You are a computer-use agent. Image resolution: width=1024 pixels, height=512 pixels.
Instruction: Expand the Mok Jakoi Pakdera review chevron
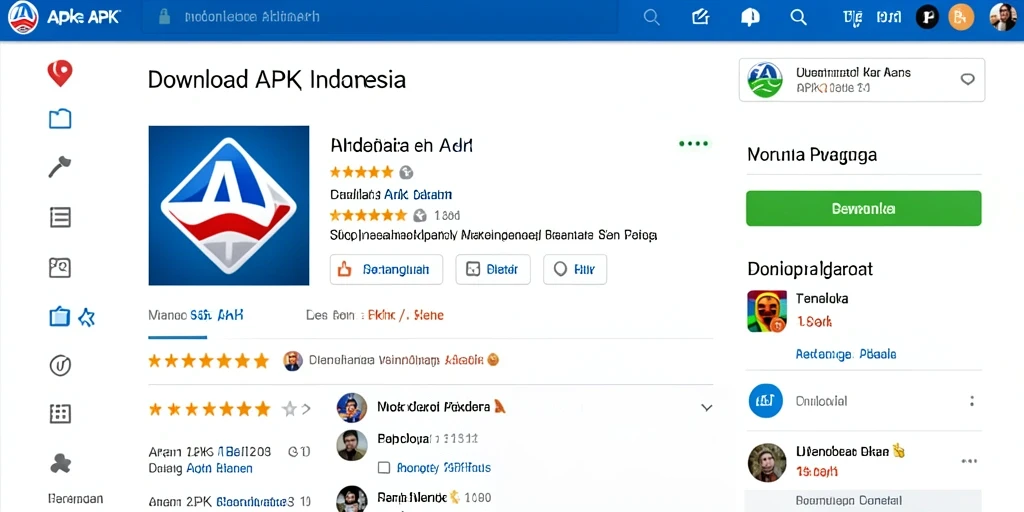click(706, 408)
